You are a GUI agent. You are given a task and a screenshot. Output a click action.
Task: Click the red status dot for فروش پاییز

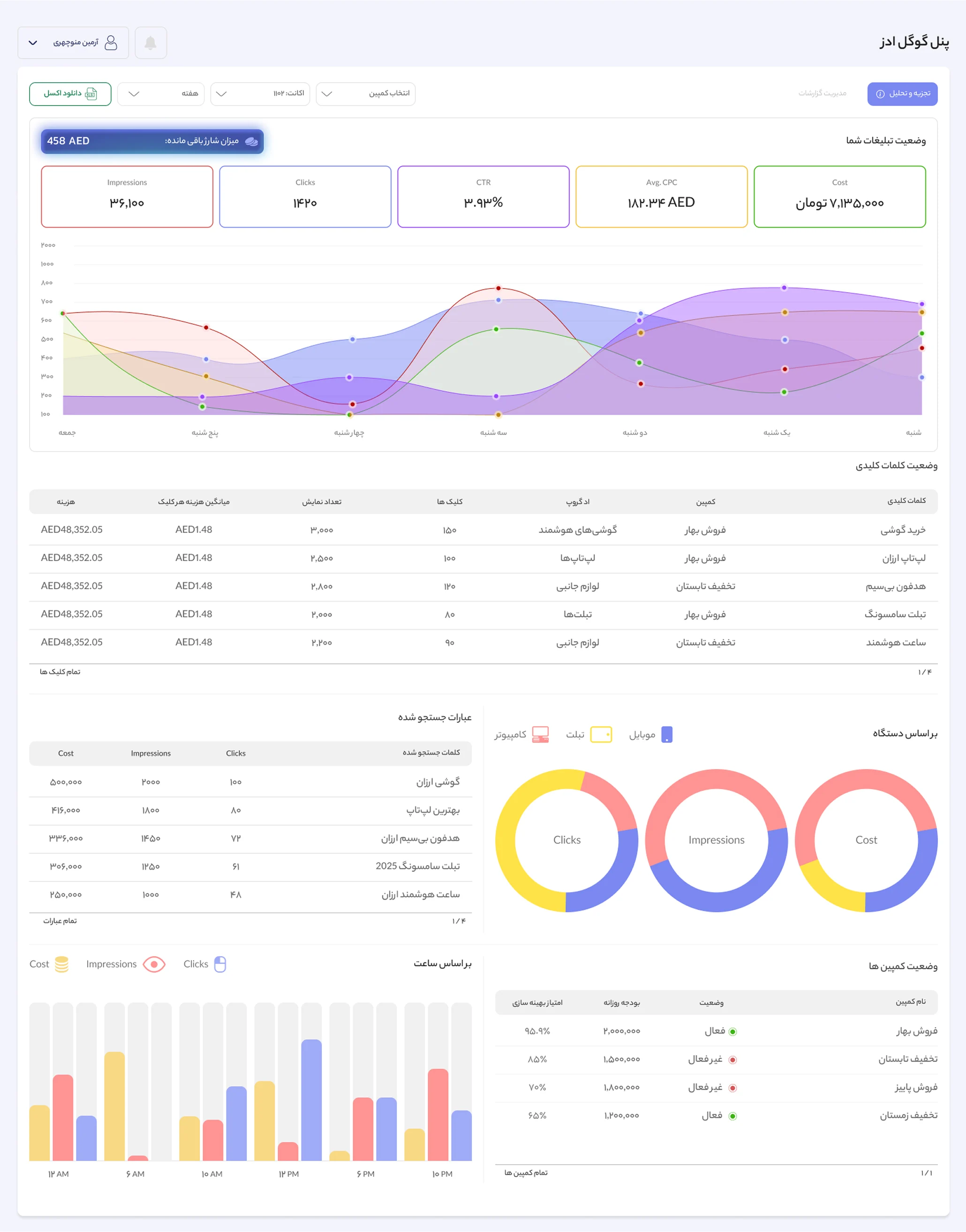tap(732, 1088)
